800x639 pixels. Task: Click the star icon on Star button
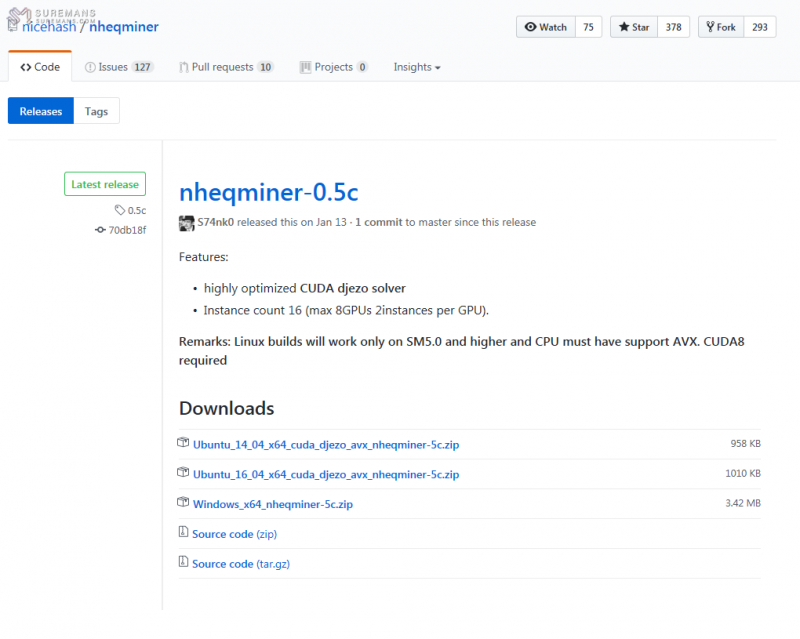[x=624, y=27]
